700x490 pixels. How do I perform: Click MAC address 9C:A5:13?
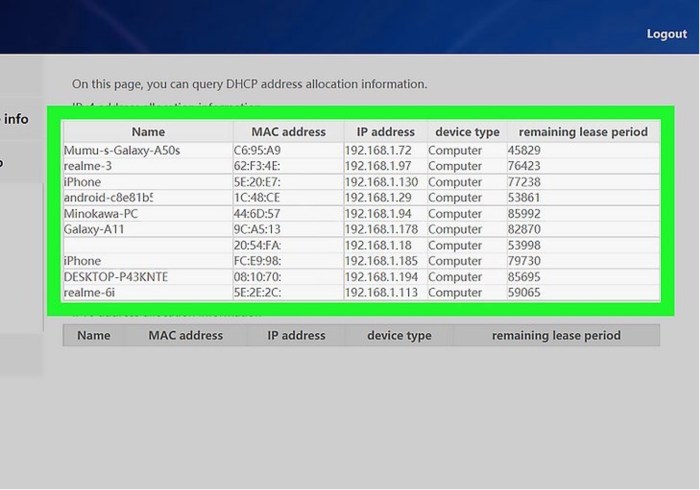257,229
